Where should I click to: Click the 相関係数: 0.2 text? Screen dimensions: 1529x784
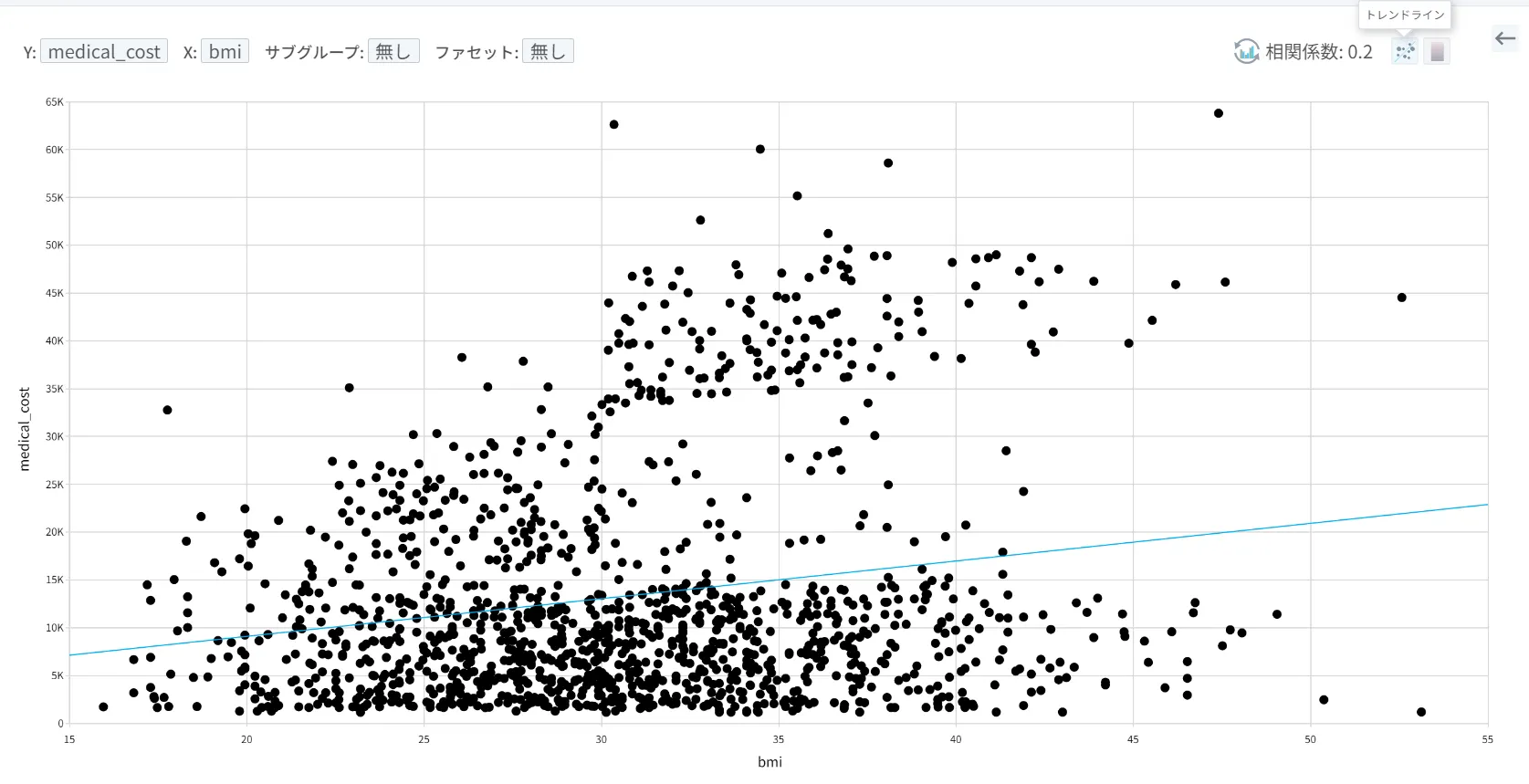click(1319, 52)
